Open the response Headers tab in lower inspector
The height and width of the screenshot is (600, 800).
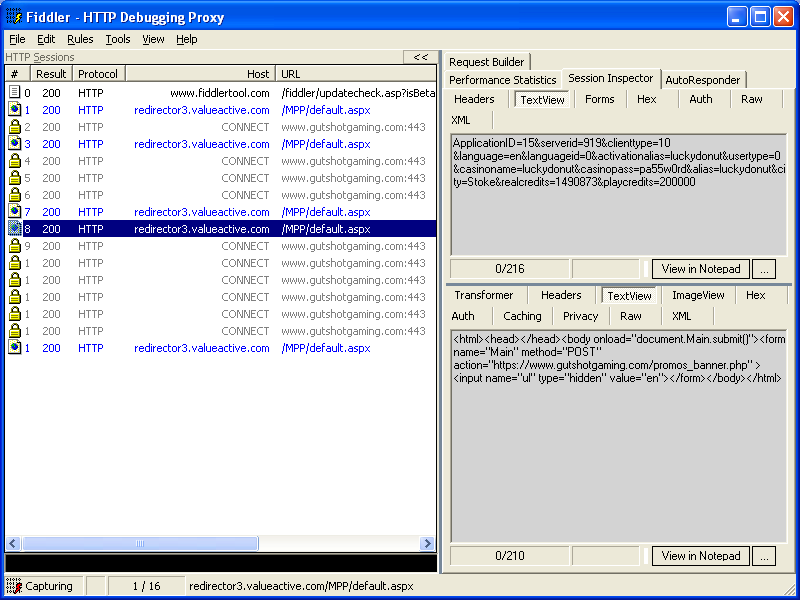[561, 295]
